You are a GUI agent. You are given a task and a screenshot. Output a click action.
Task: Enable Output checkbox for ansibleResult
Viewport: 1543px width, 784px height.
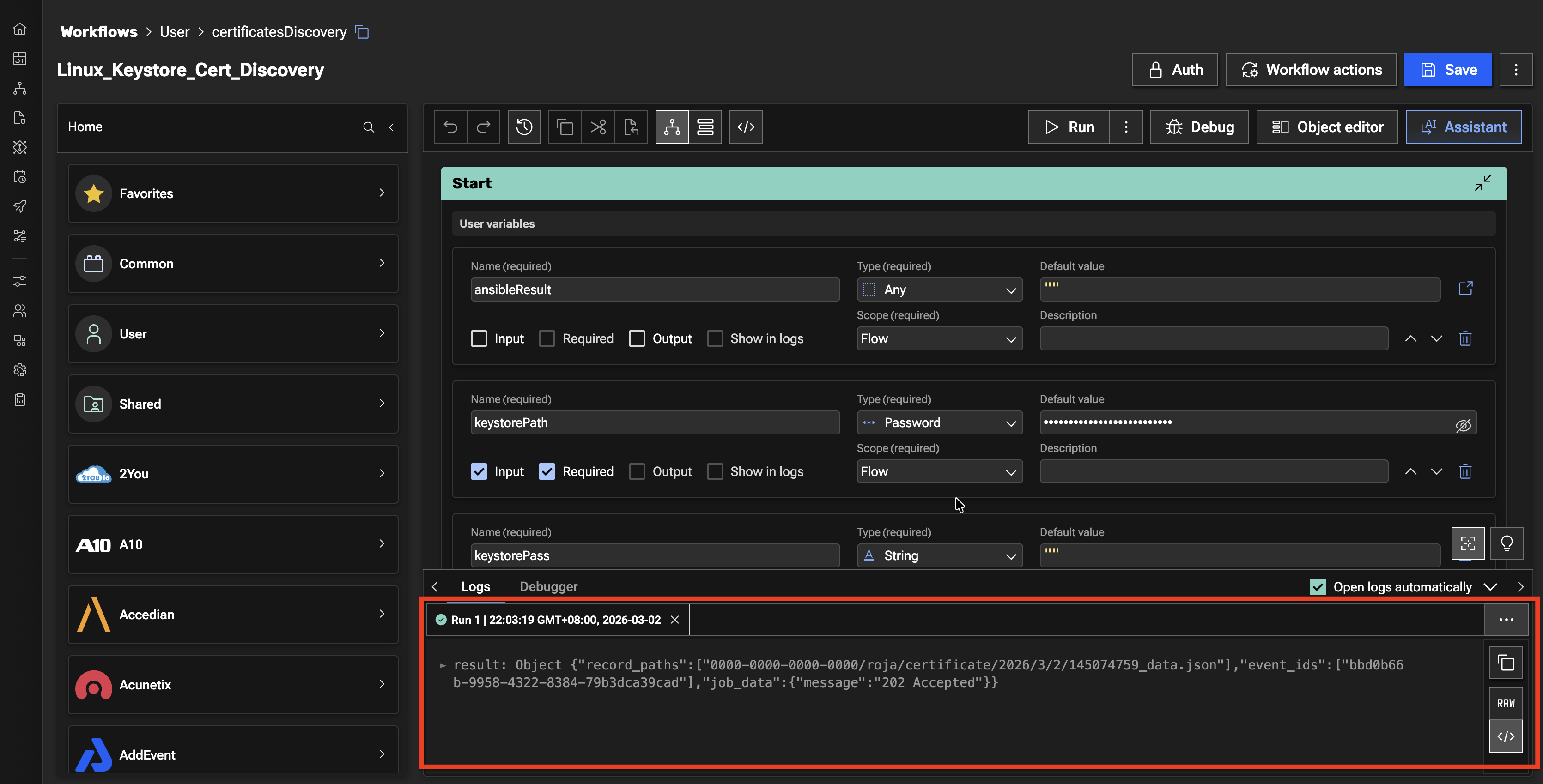point(637,339)
